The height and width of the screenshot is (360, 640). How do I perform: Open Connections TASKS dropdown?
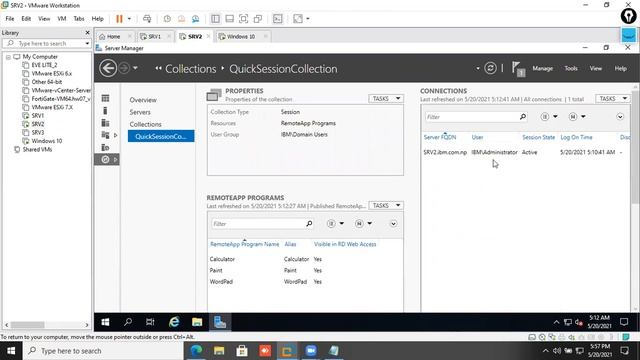pos(613,98)
